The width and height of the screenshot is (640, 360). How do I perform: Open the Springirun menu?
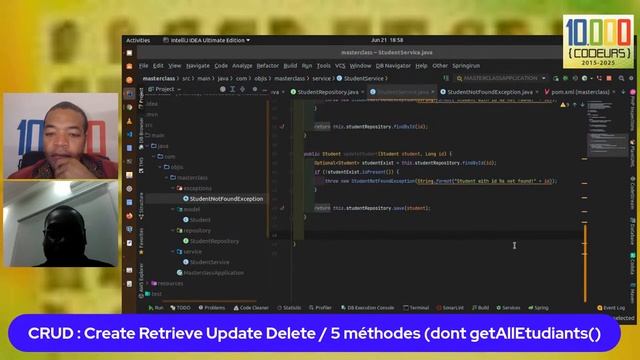[466, 66]
